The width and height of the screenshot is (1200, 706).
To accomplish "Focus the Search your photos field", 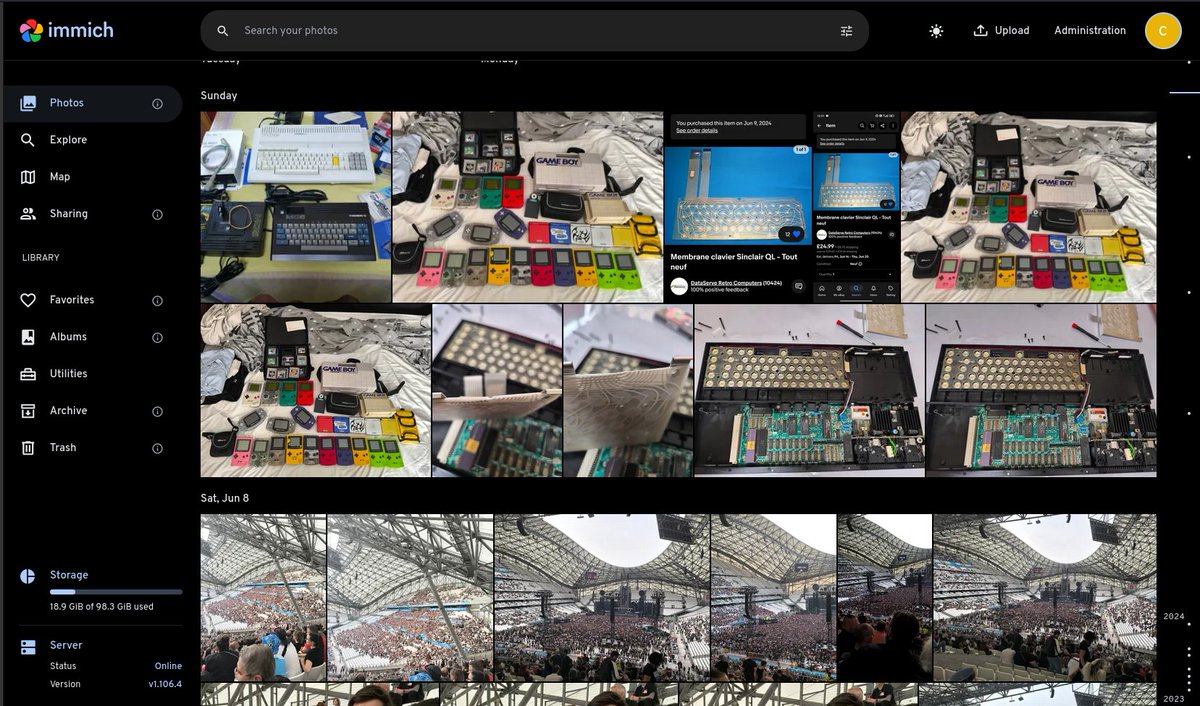I will click(x=535, y=31).
